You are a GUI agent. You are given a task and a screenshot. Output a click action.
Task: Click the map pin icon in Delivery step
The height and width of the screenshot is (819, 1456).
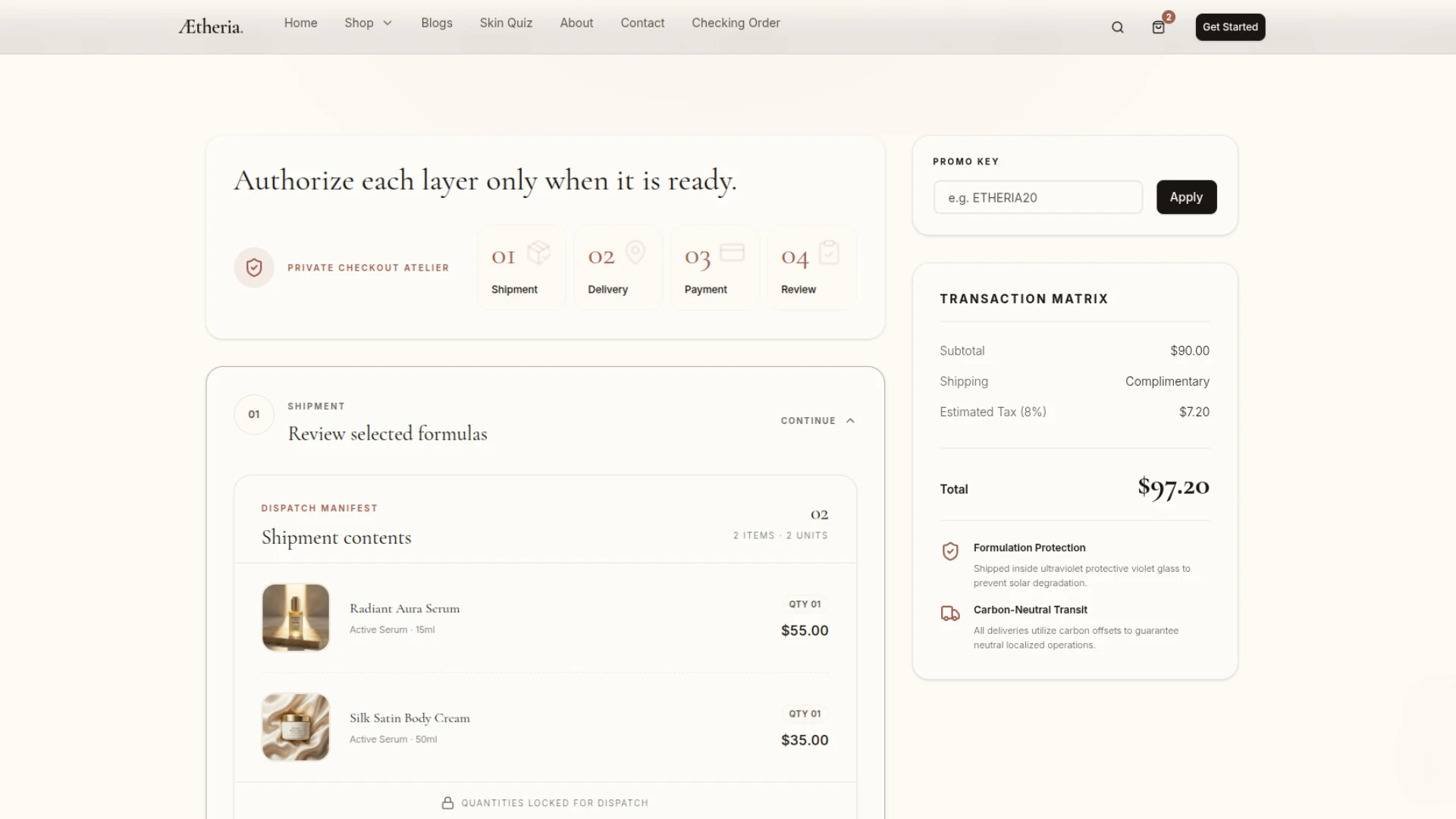(x=635, y=253)
